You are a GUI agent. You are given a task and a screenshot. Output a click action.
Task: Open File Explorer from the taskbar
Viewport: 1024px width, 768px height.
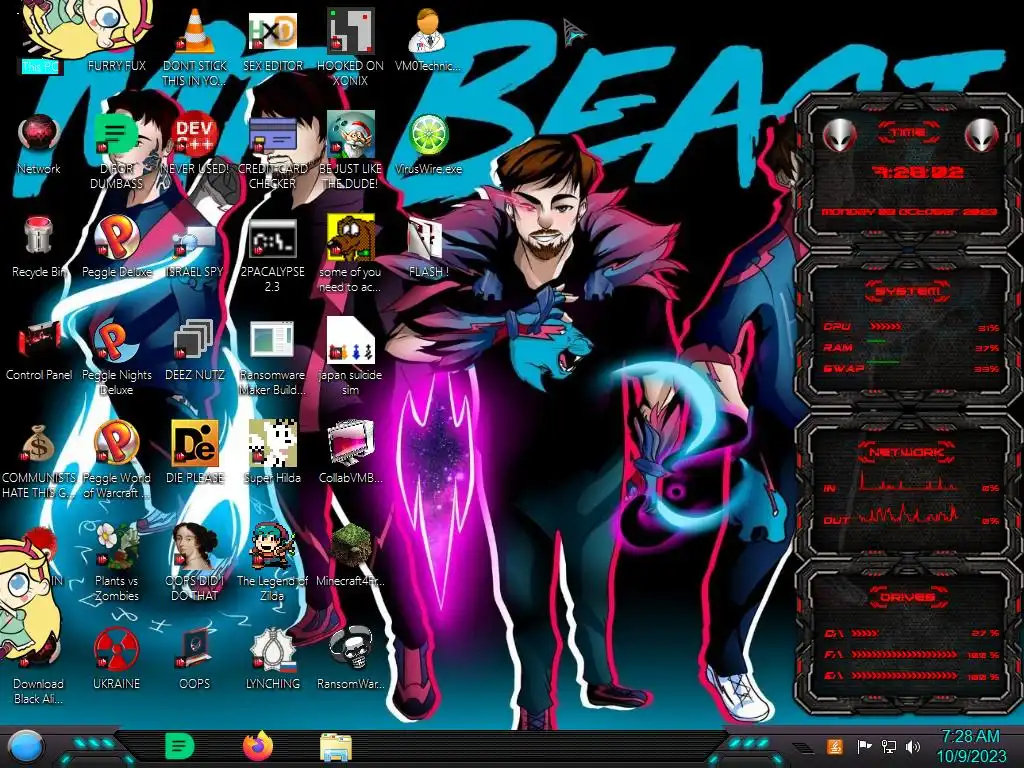tap(336, 747)
